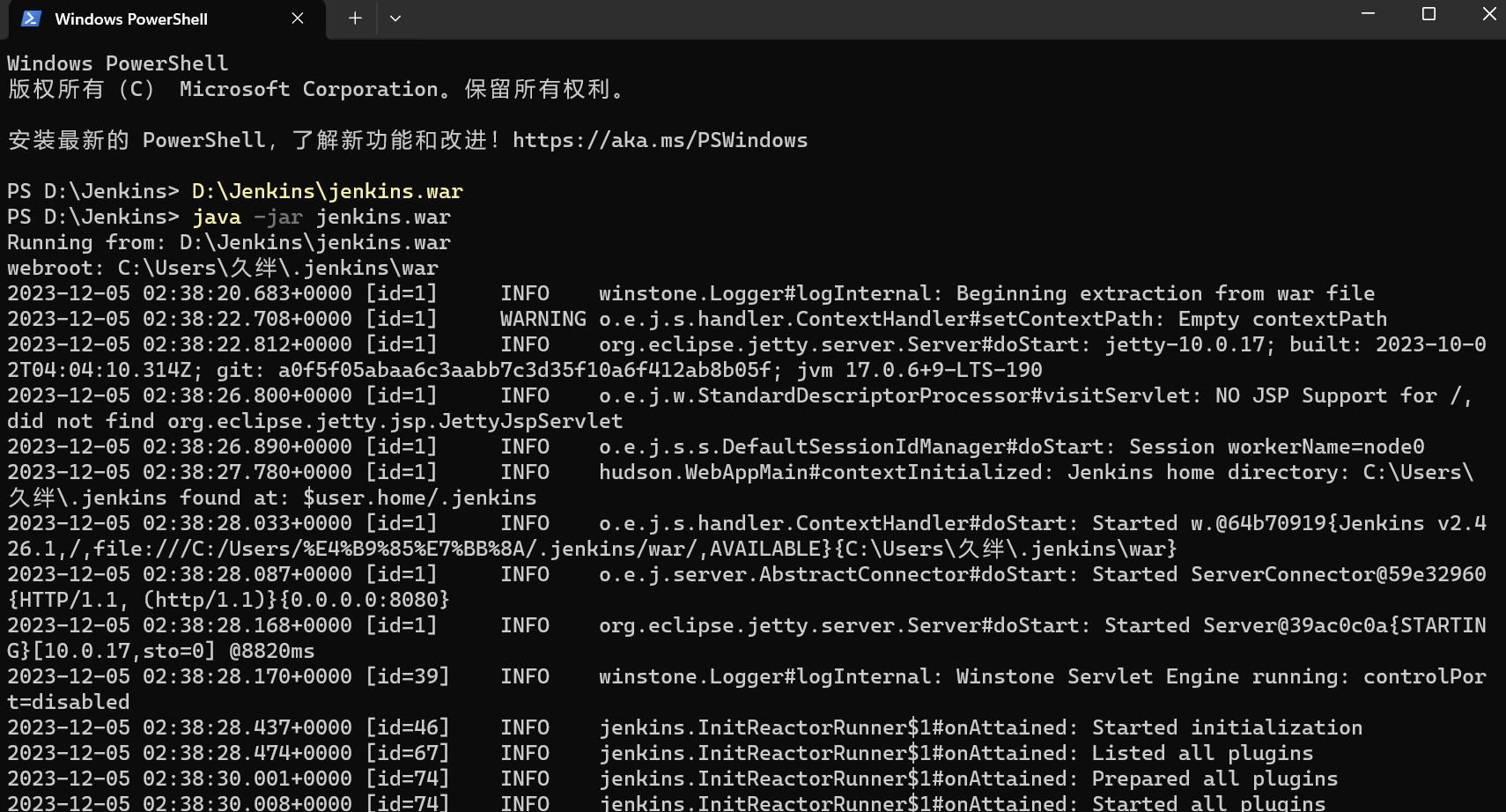This screenshot has height=812, width=1506.
Task: Expand the new-tab profile dropdown chevron
Action: click(x=395, y=18)
